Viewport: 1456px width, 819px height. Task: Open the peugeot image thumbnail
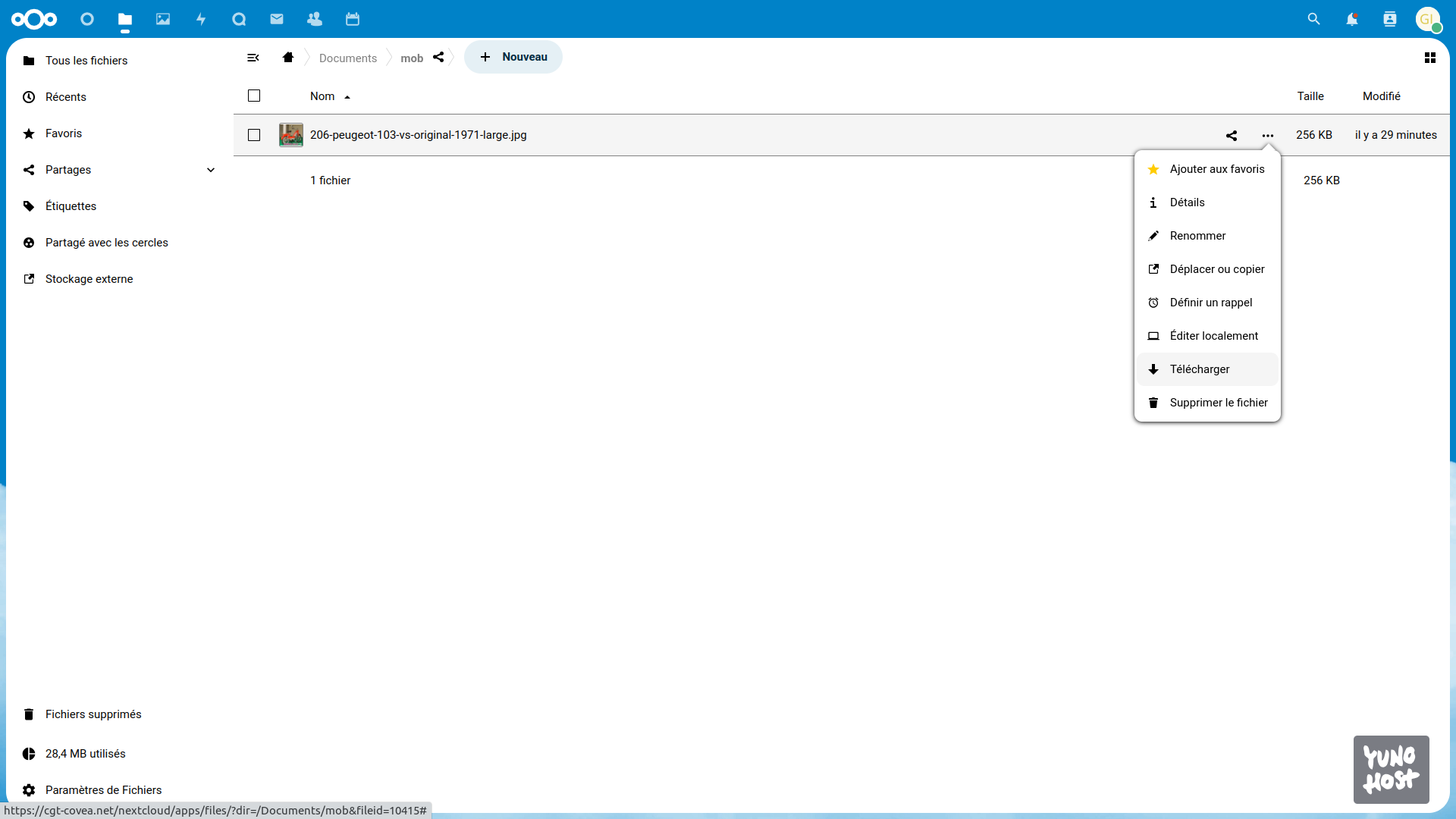point(291,135)
